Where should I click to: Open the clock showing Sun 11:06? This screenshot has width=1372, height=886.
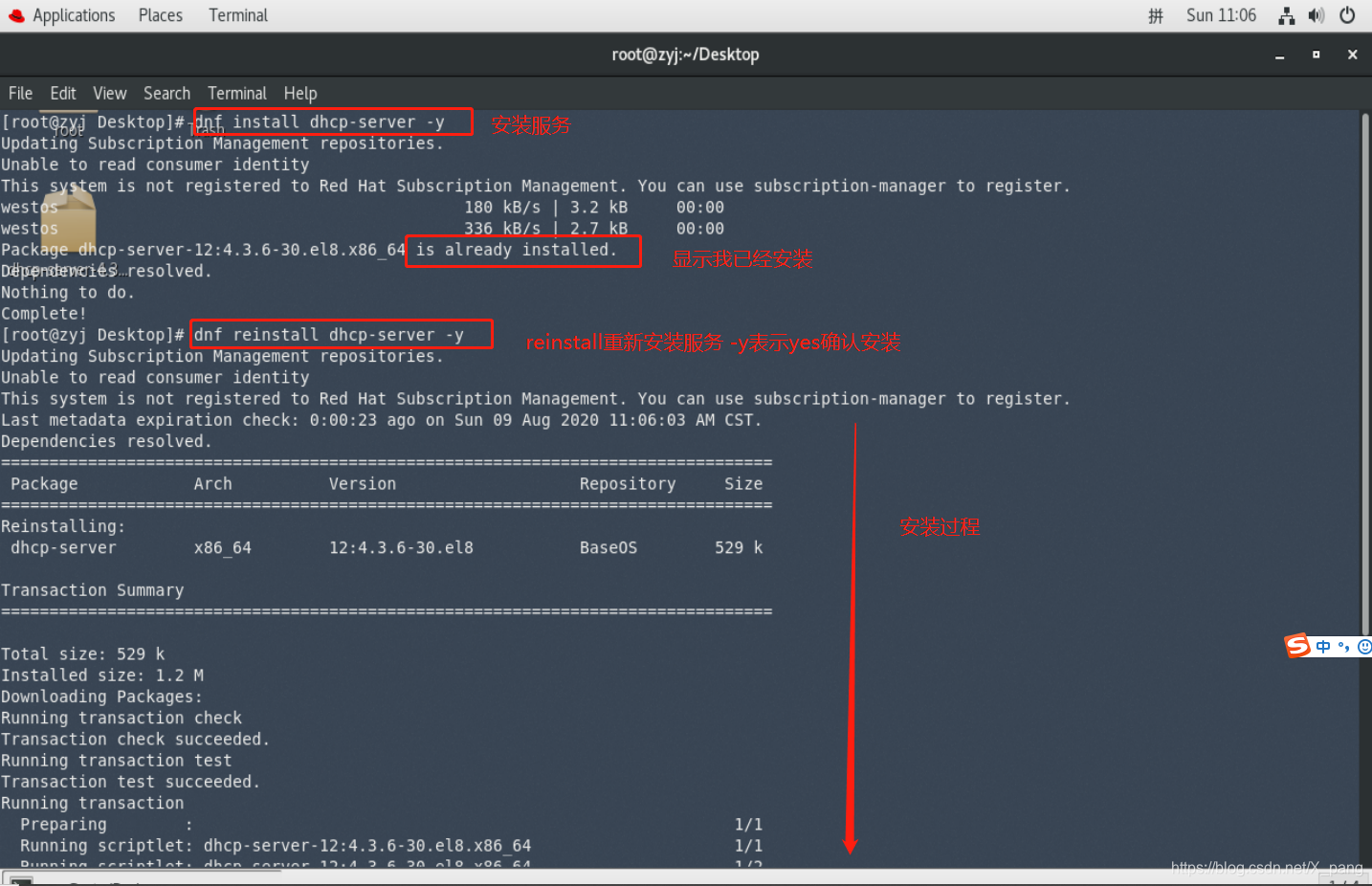[x=1221, y=15]
